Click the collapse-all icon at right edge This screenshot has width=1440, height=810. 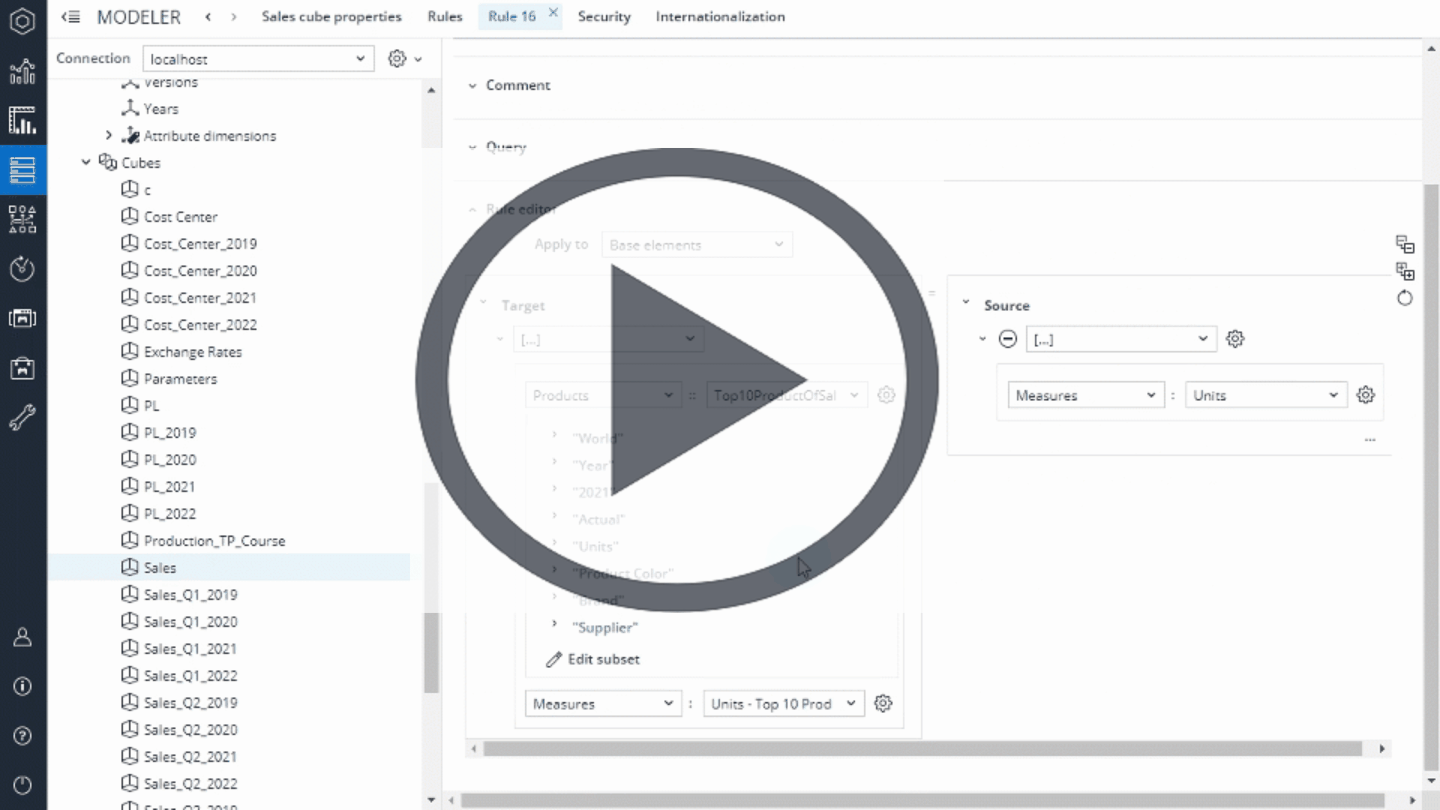pos(1405,245)
